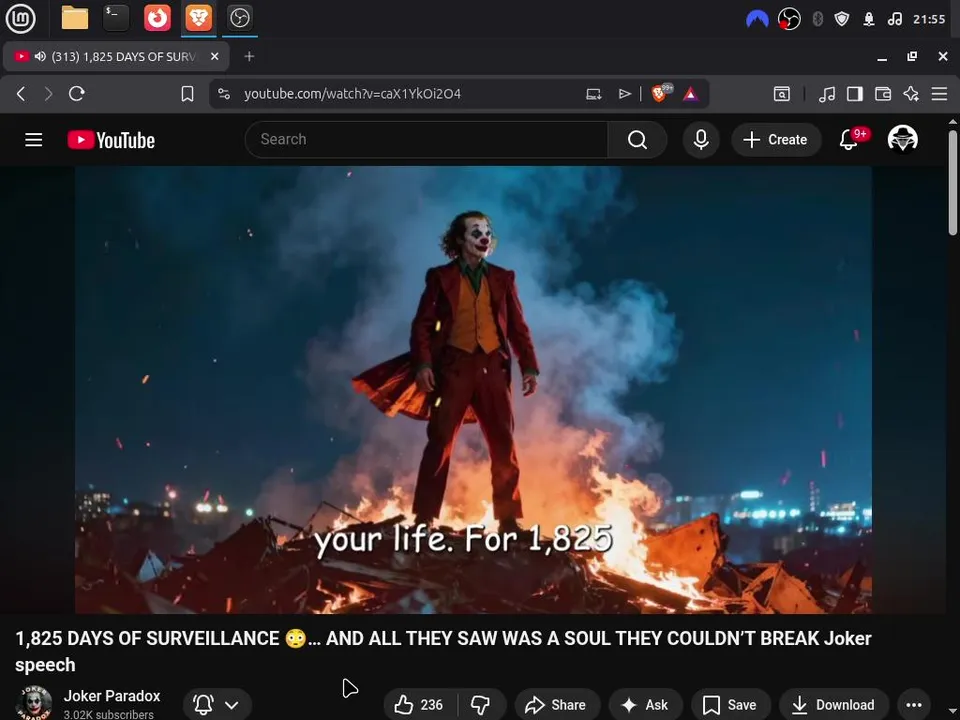Screen dimensions: 960x720
Task: Dislike this video
Action: coord(481,705)
